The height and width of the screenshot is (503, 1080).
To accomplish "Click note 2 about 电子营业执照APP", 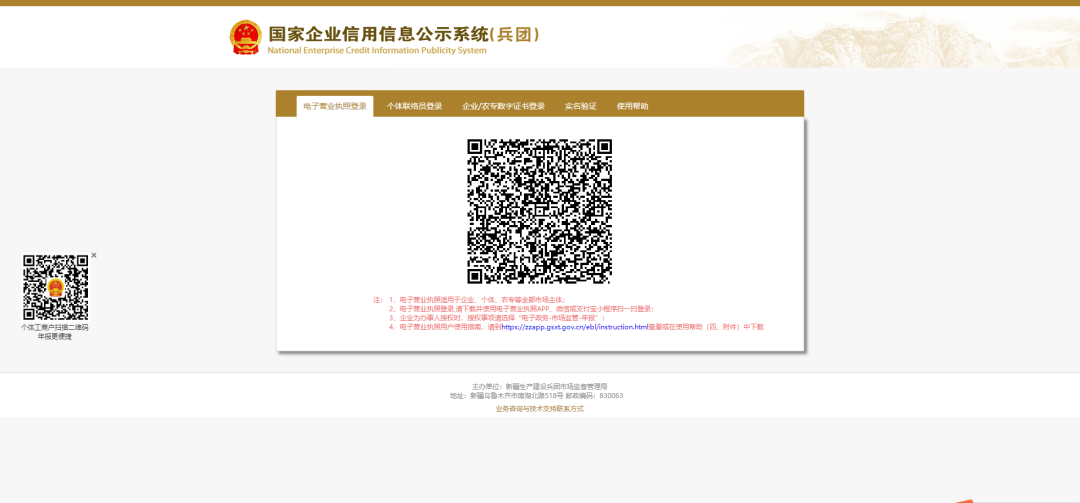I will coord(521,309).
